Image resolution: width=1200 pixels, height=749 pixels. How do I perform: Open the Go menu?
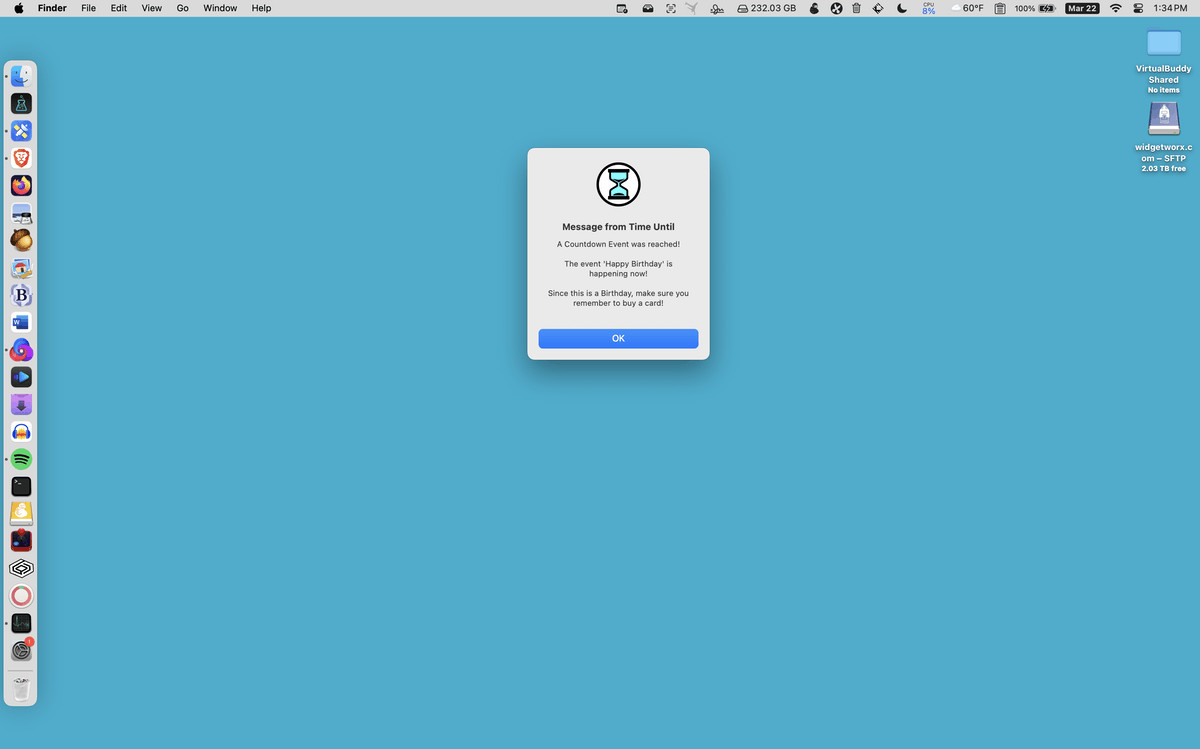pos(183,8)
